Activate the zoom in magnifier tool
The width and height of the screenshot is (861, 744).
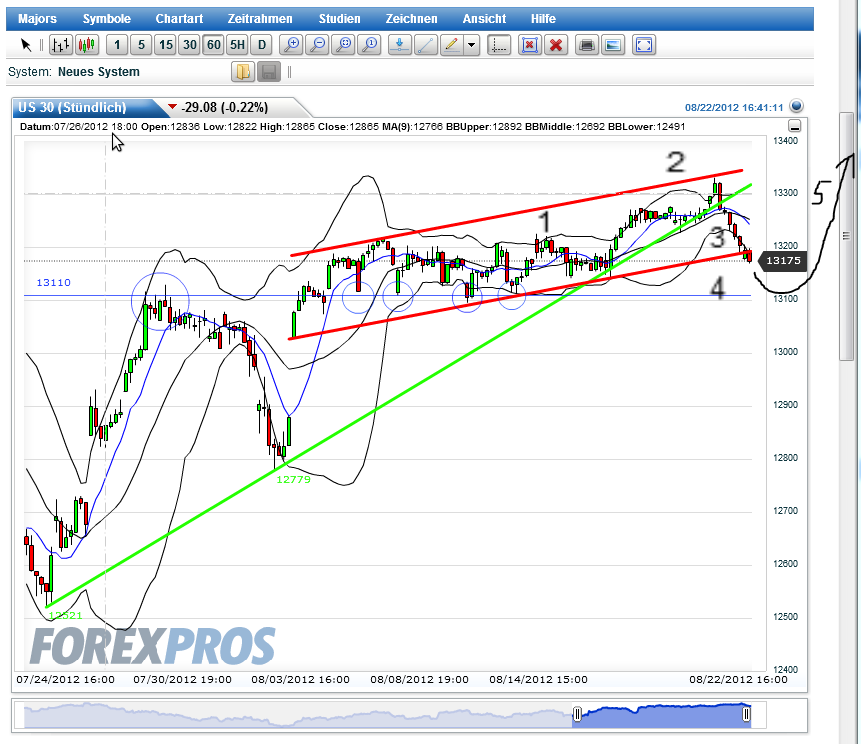(291, 45)
